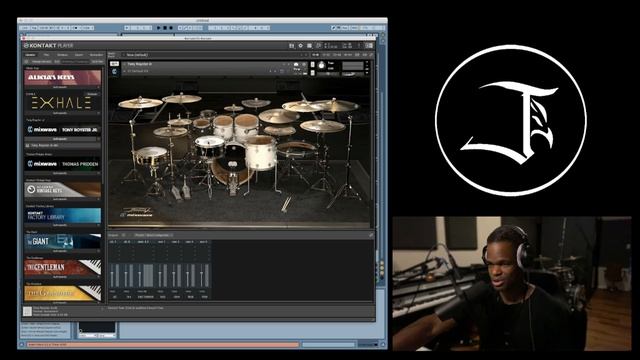Open the Presets / Batch configuration dropdown
Viewport: 640px width, 360px height.
[x=153, y=235]
